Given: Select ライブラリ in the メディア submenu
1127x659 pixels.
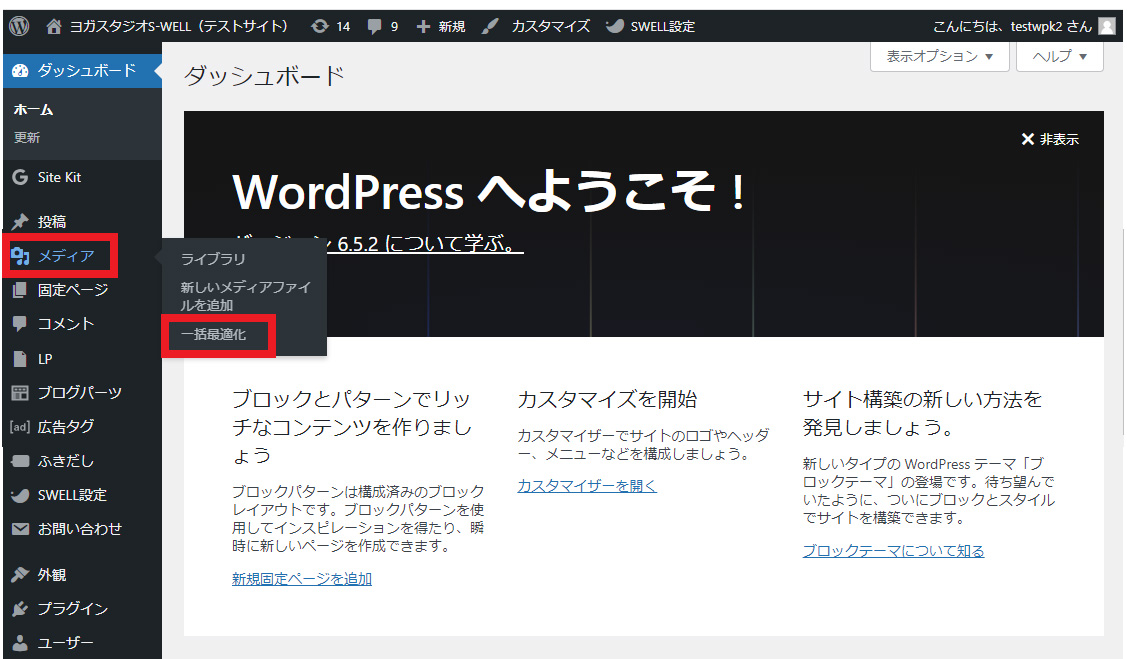Looking at the screenshot, I should point(213,259).
